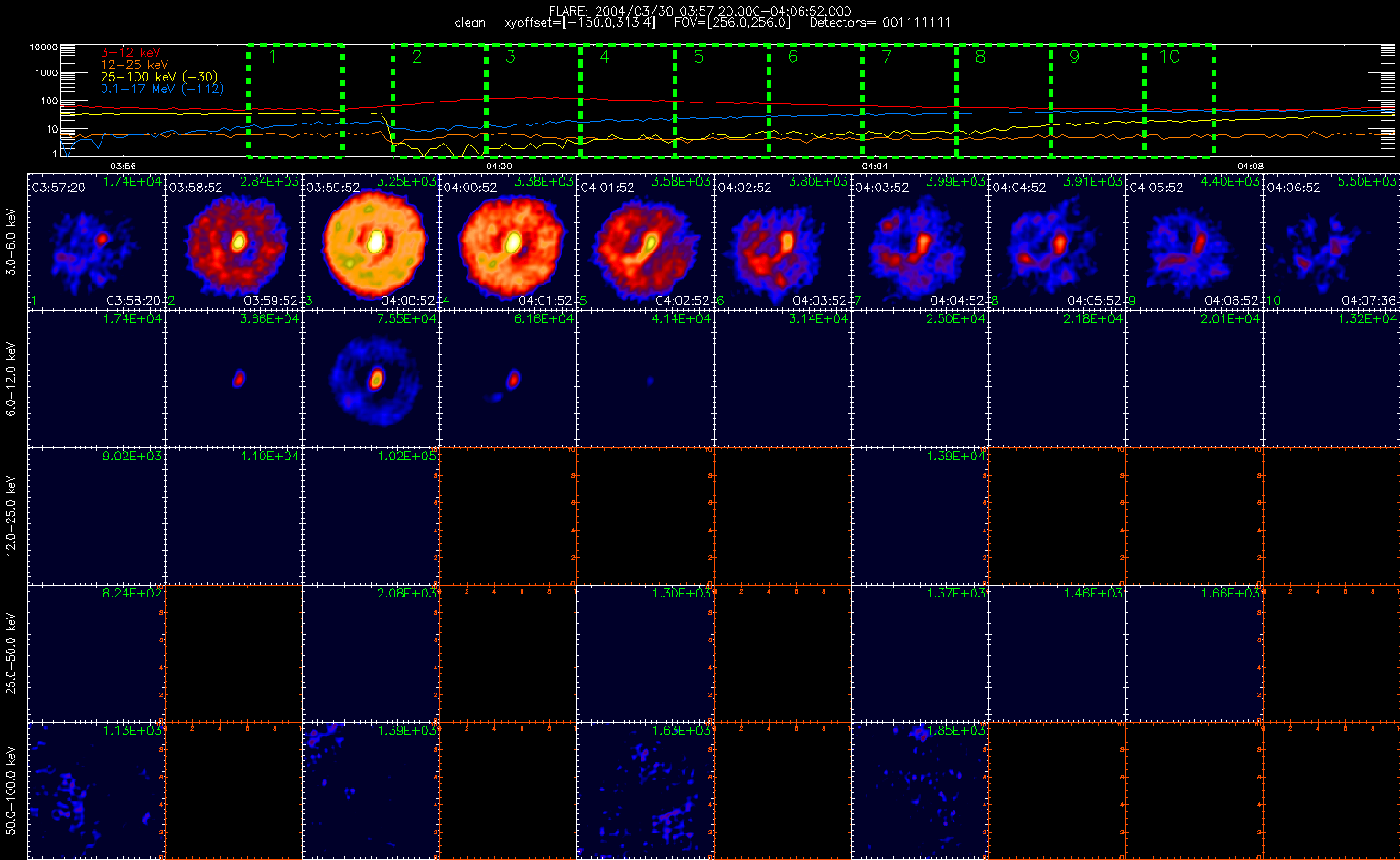Image resolution: width=1400 pixels, height=860 pixels.
Task: Open the 3.0-6.0 keV image with peak 3.99E+03
Action: point(920,241)
